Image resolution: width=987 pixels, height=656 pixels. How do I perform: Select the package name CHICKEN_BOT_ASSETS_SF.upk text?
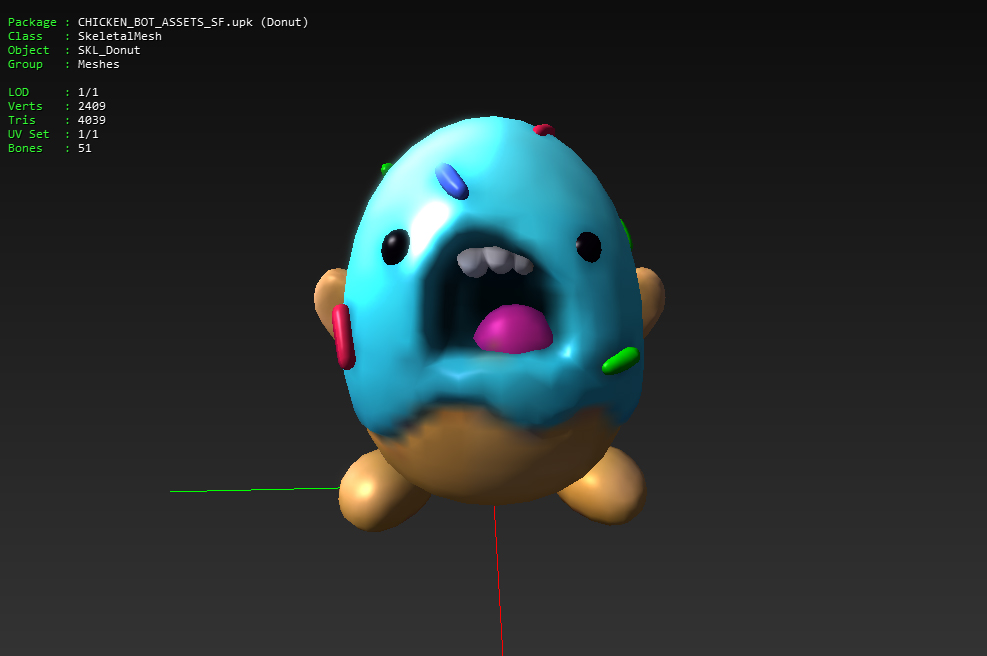165,22
